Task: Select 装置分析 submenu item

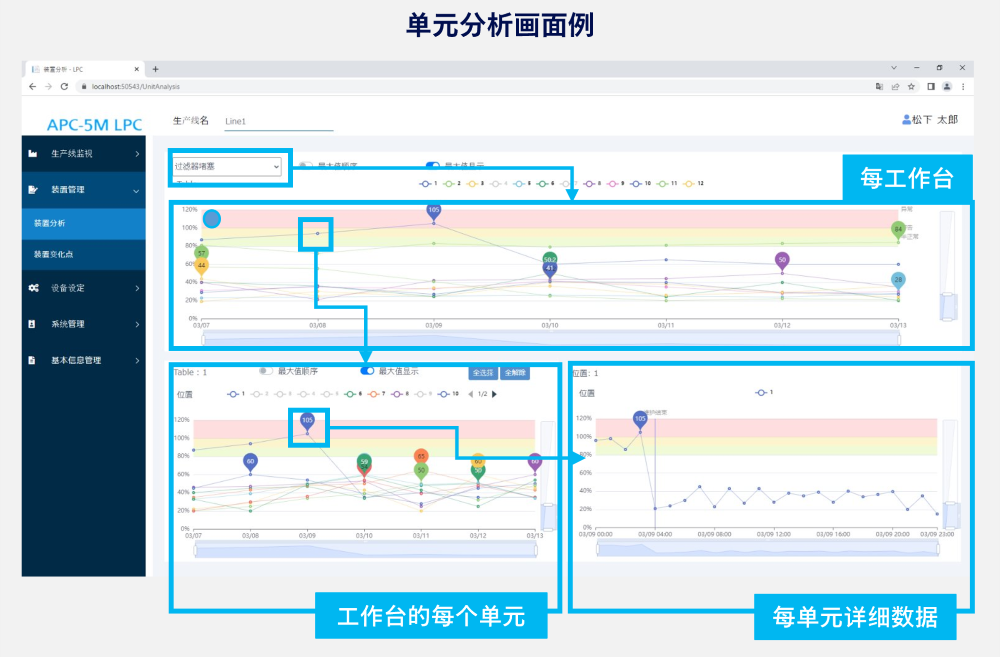Action: coord(50,223)
